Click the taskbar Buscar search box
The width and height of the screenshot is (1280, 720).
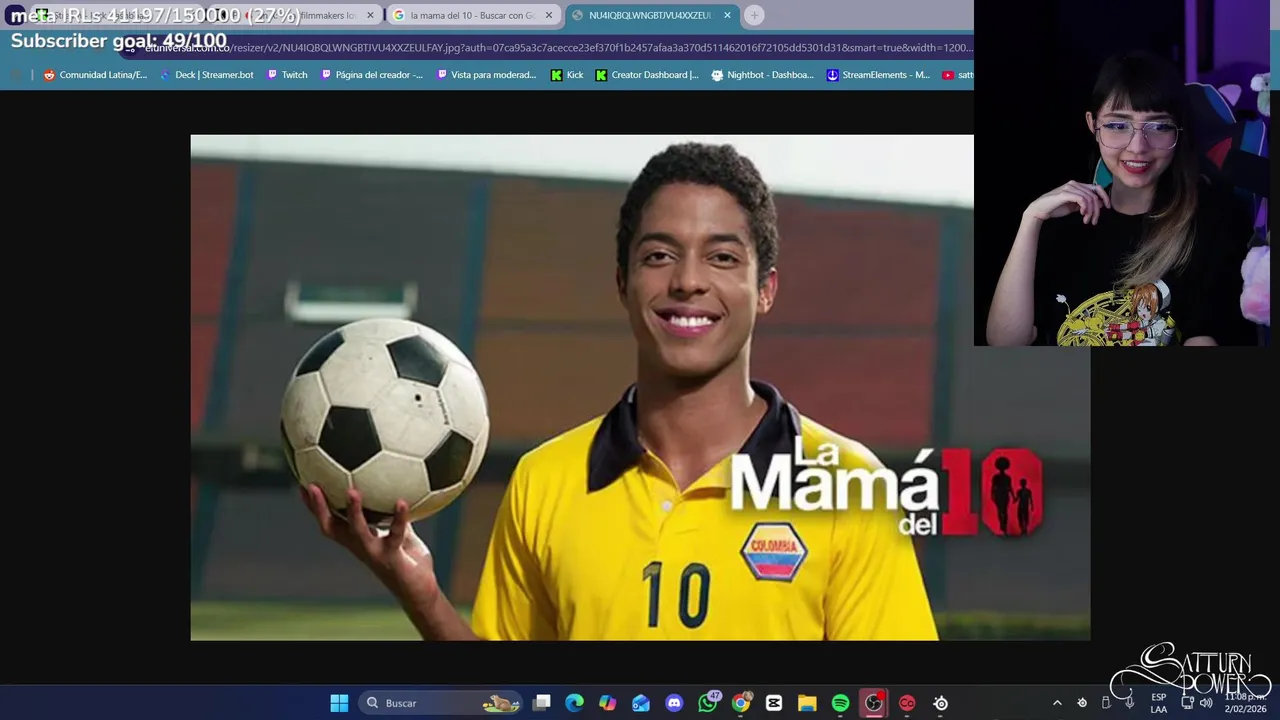coord(440,703)
